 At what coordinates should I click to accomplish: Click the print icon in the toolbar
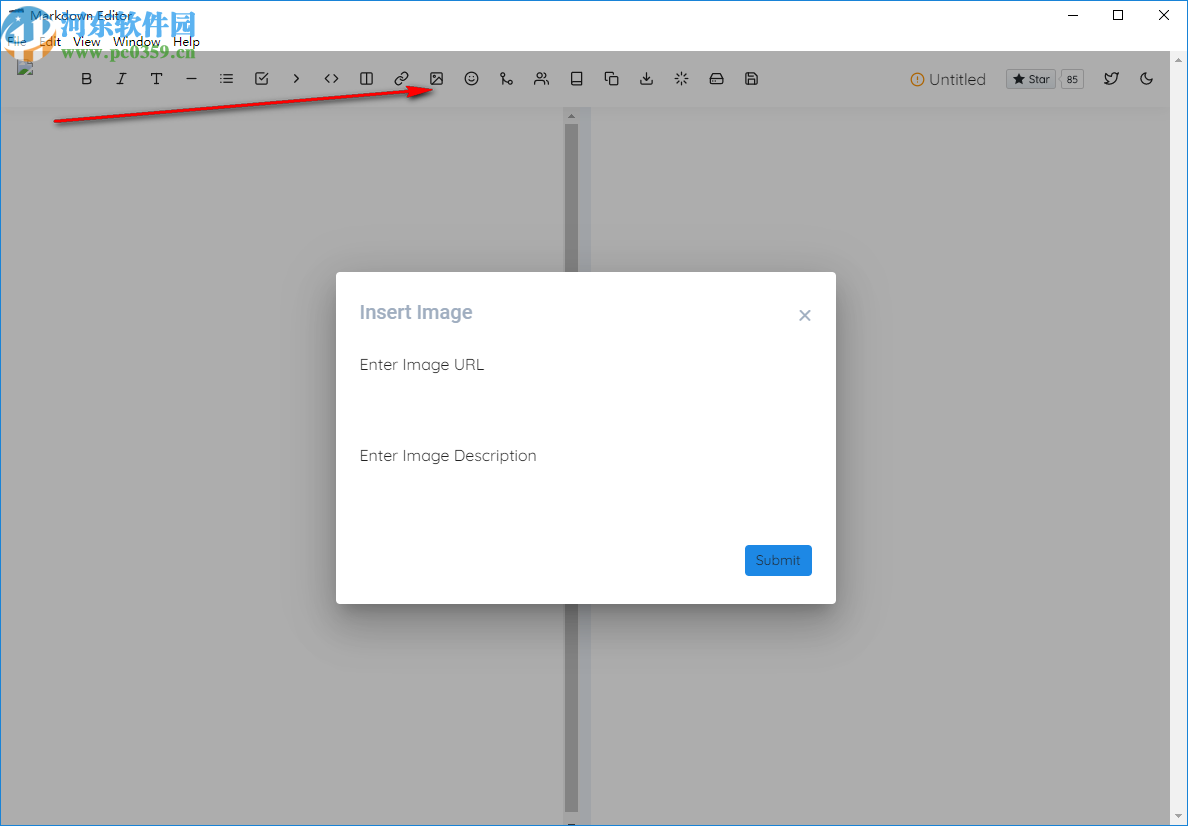[716, 78]
